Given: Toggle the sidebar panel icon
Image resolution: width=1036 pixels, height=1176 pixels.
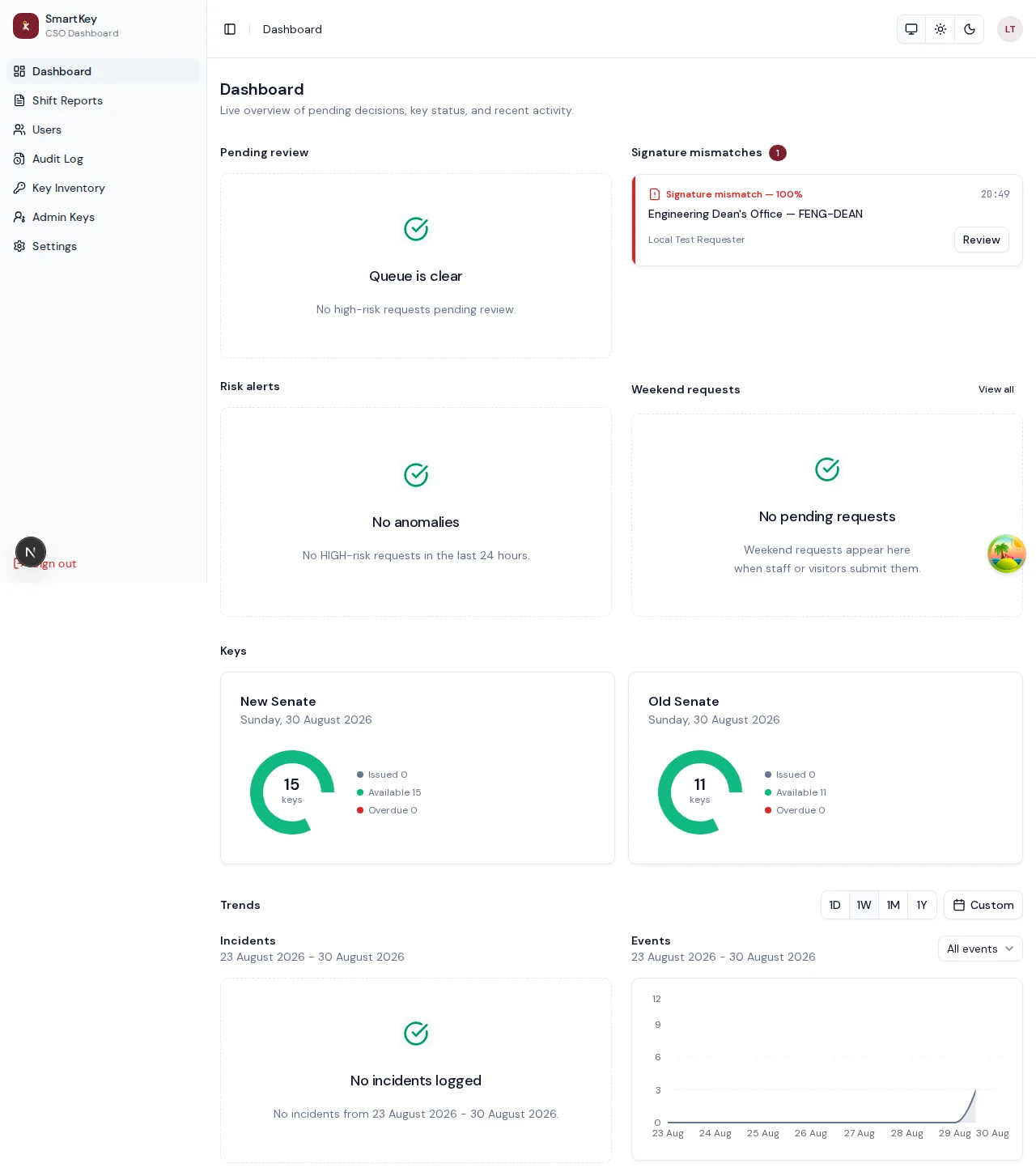Looking at the screenshot, I should point(230,29).
